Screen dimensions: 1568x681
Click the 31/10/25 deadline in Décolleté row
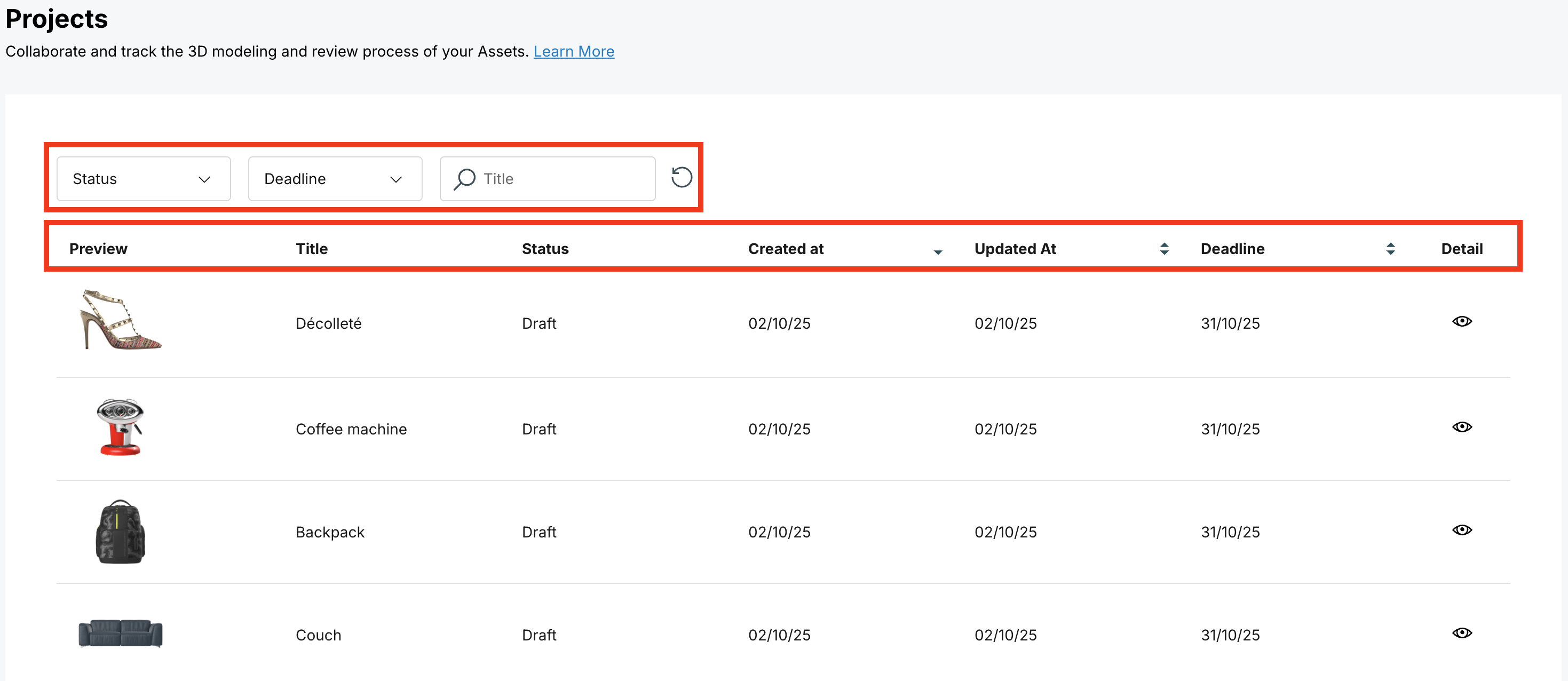pyautogui.click(x=1230, y=323)
